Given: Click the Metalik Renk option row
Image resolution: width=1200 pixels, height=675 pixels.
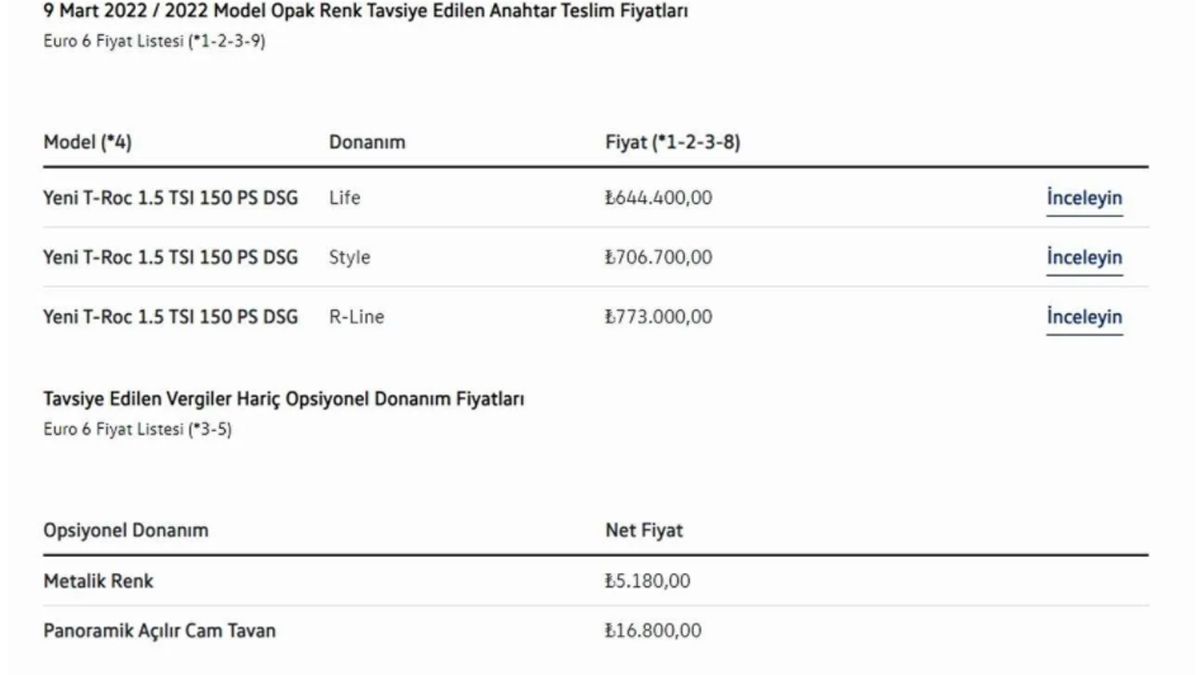Looking at the screenshot, I should [99, 581].
